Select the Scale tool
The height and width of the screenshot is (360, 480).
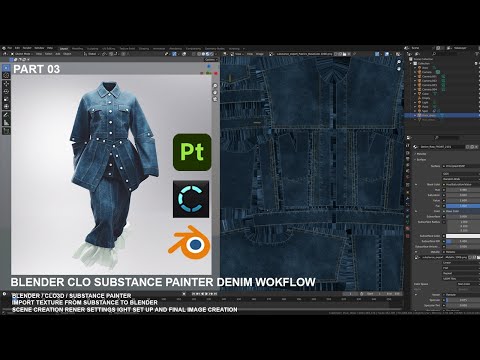coord(6,99)
